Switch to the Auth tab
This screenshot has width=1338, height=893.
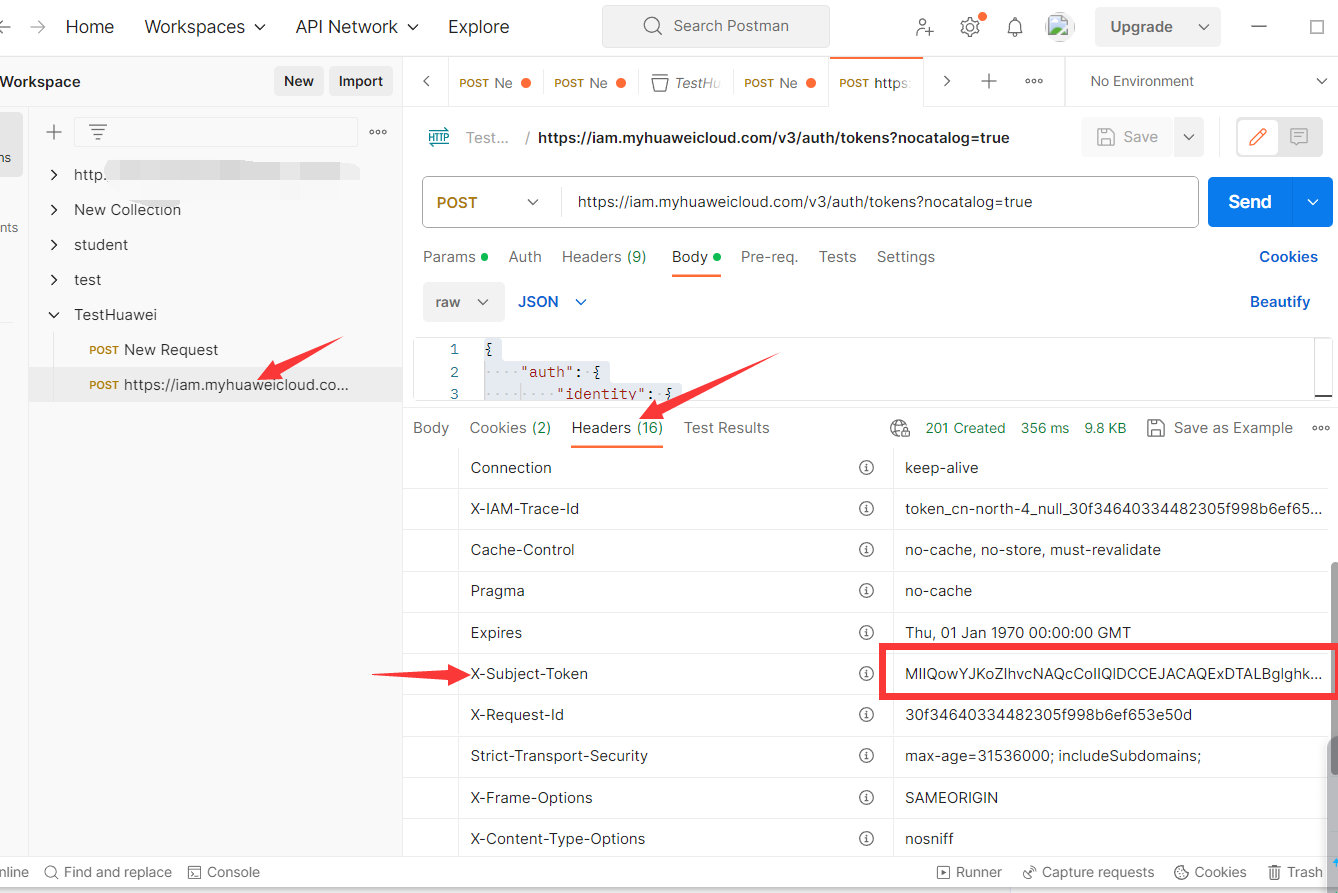coord(525,257)
